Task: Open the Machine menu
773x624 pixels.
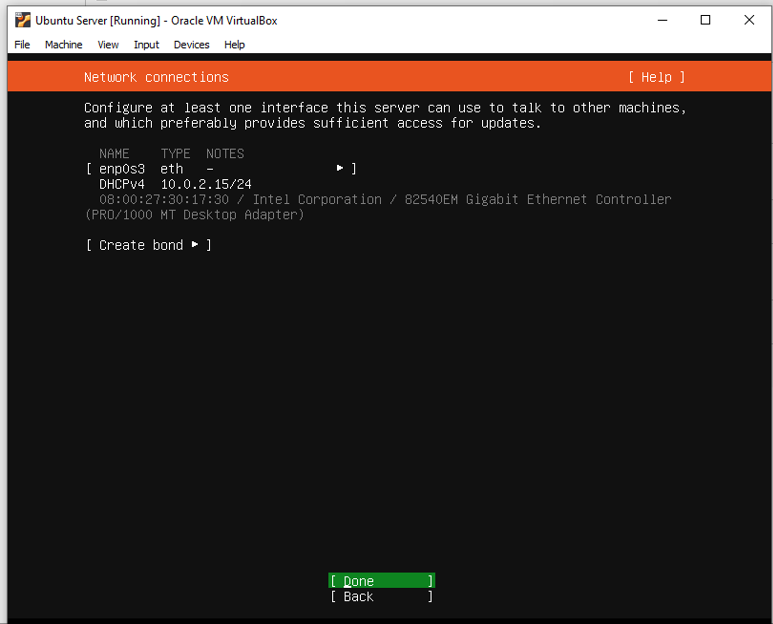Action: pos(63,45)
